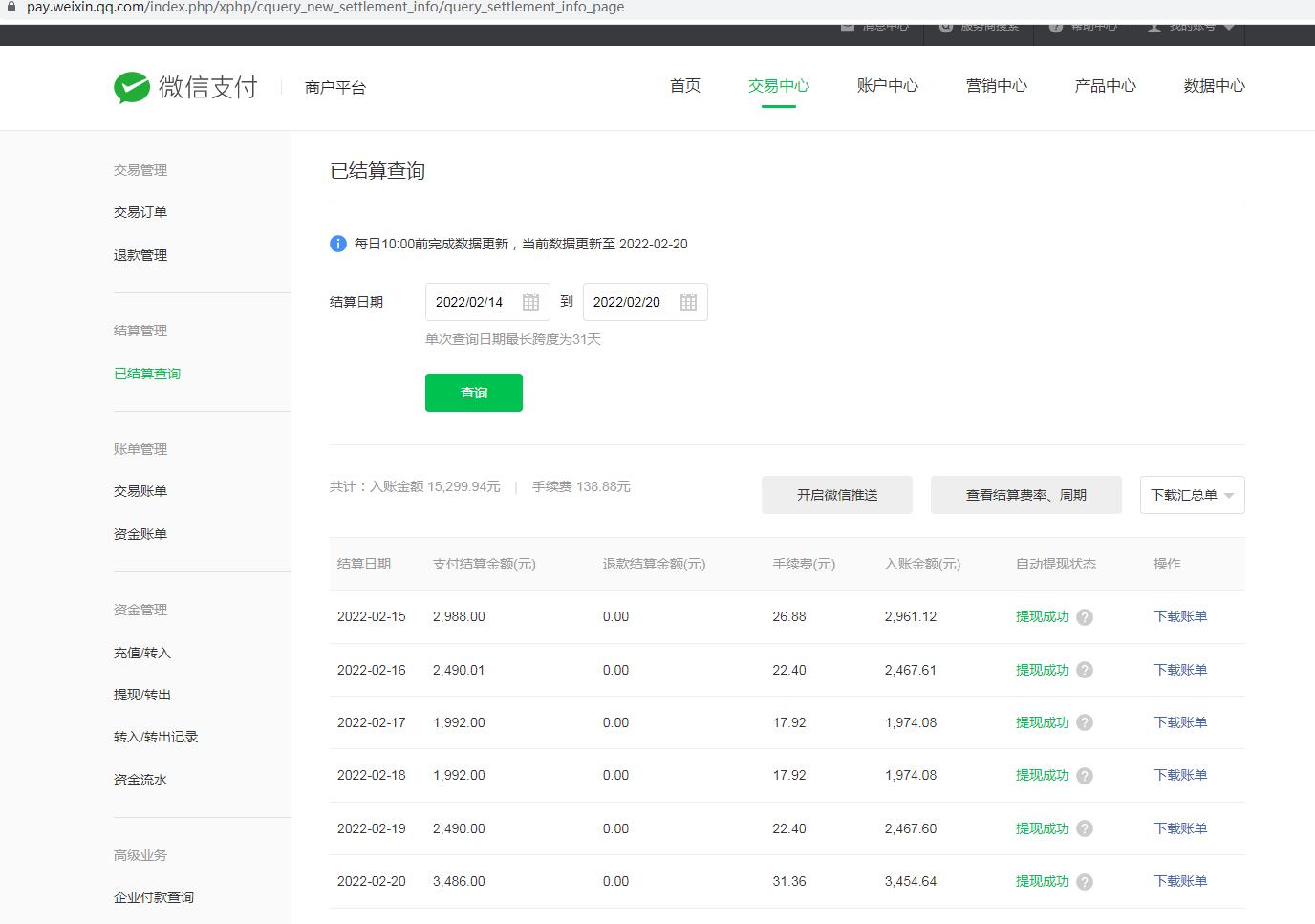1315x924 pixels.
Task: Click help icon in the 2022-02-15 row
Action: 1085,617
